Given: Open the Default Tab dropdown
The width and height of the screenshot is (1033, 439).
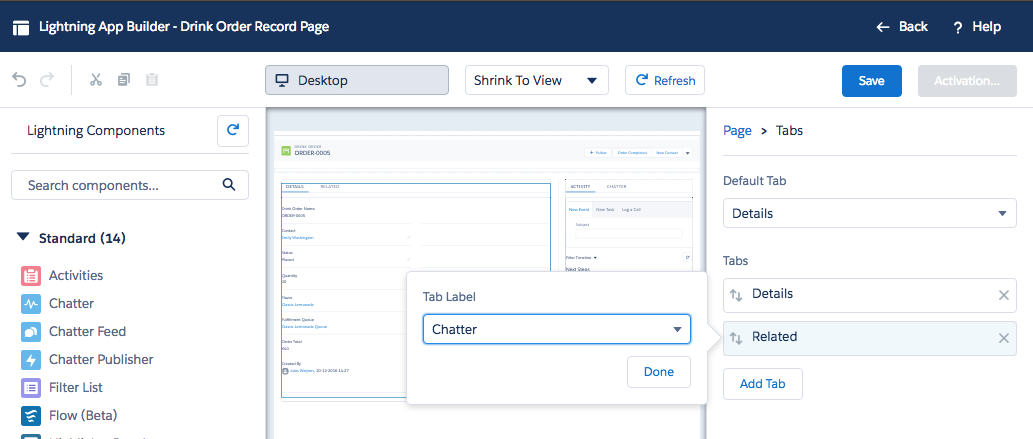Looking at the screenshot, I should point(869,214).
